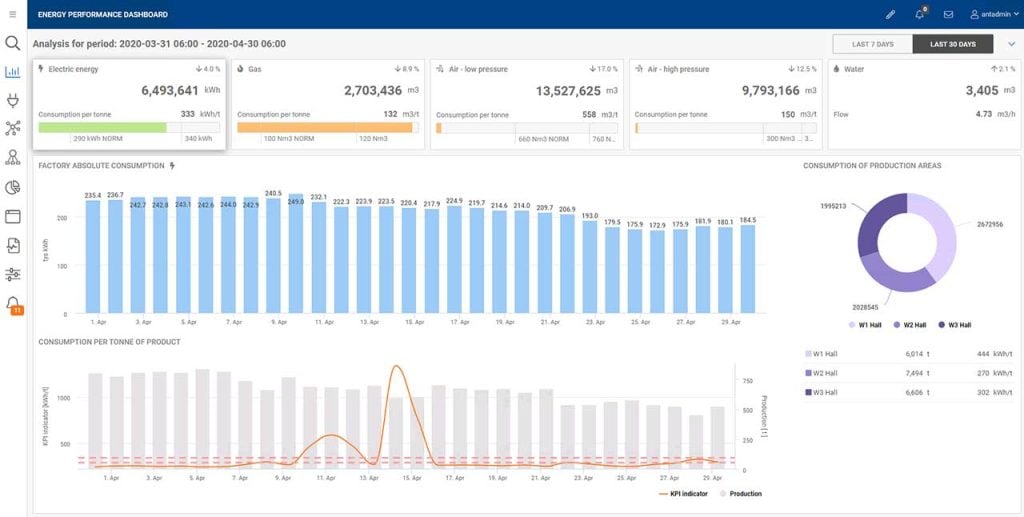The width and height of the screenshot is (1024, 517).
Task: Switch to LAST 7 DAYS tab
Action: (872, 44)
